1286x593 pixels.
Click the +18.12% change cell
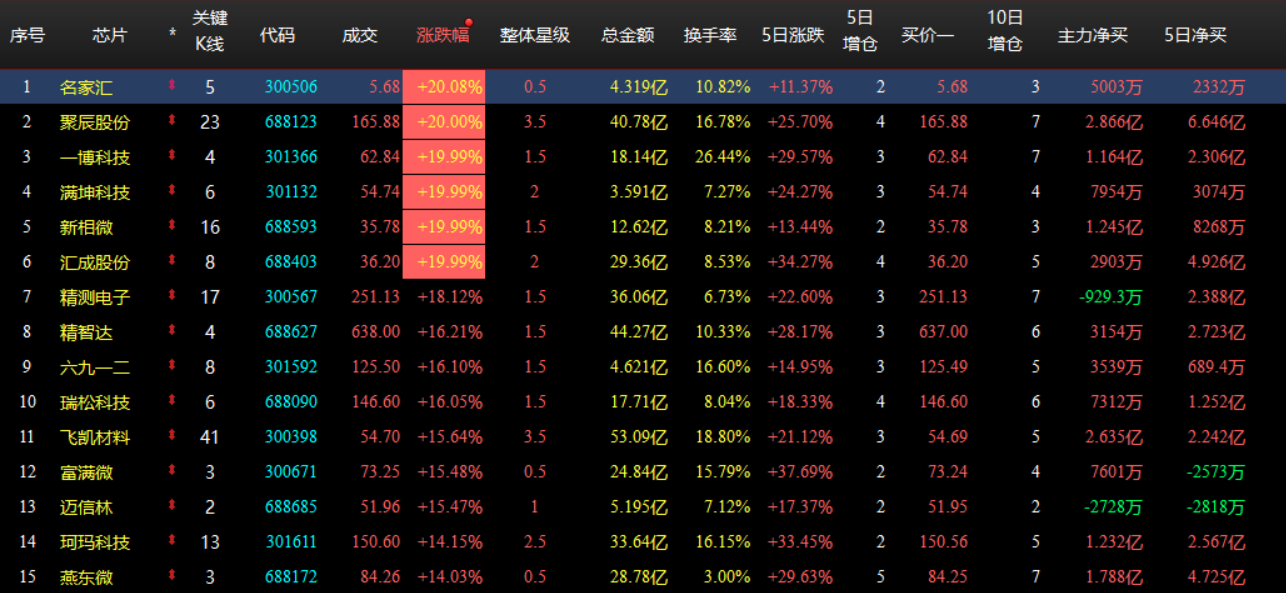click(x=450, y=297)
